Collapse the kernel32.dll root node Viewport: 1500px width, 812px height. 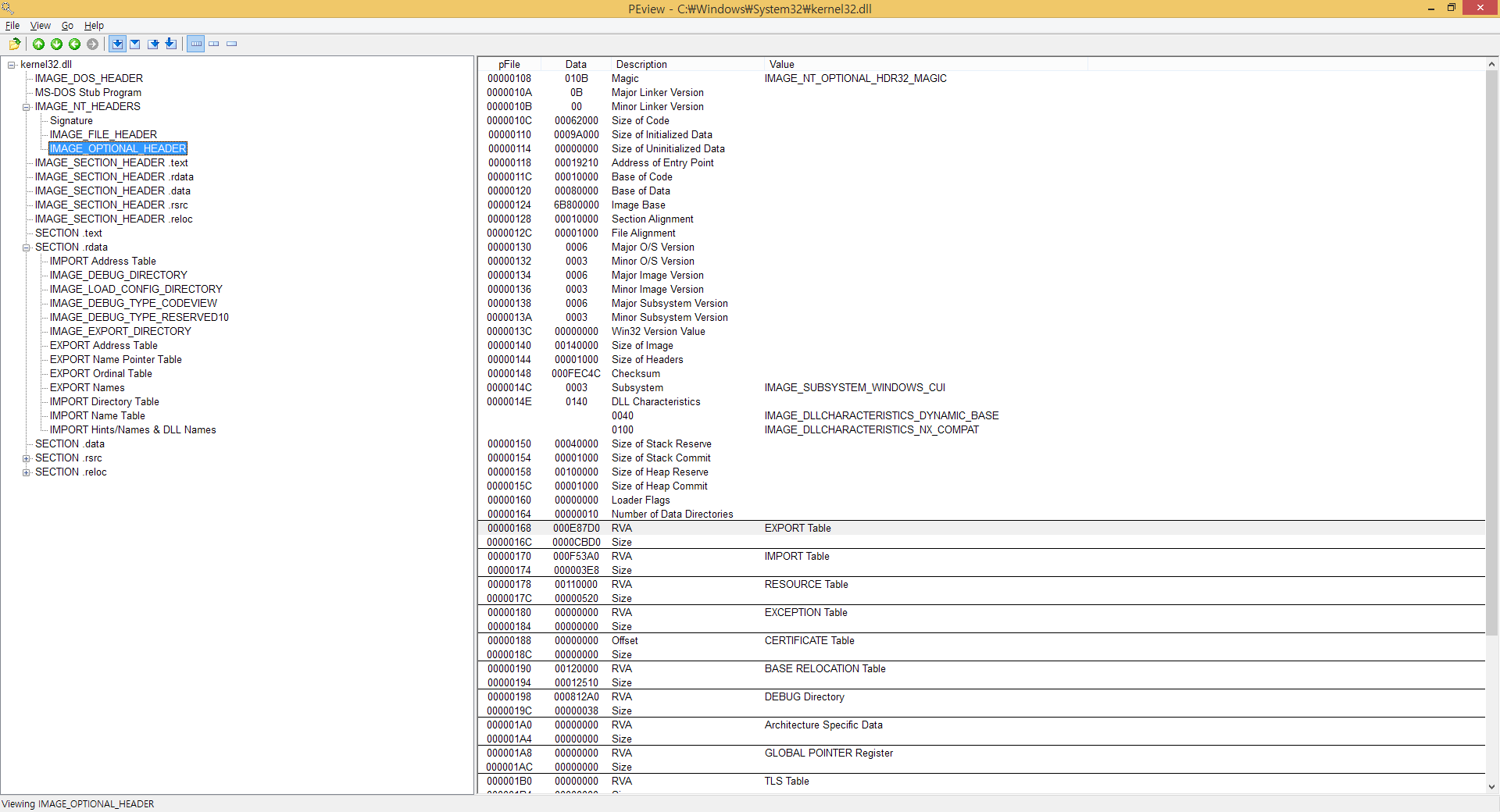[11, 65]
